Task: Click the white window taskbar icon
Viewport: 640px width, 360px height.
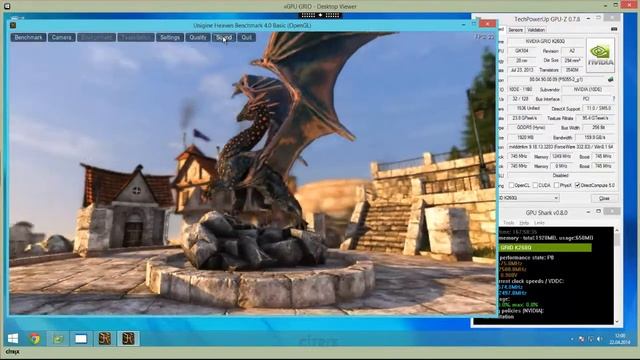Action: tap(81, 339)
